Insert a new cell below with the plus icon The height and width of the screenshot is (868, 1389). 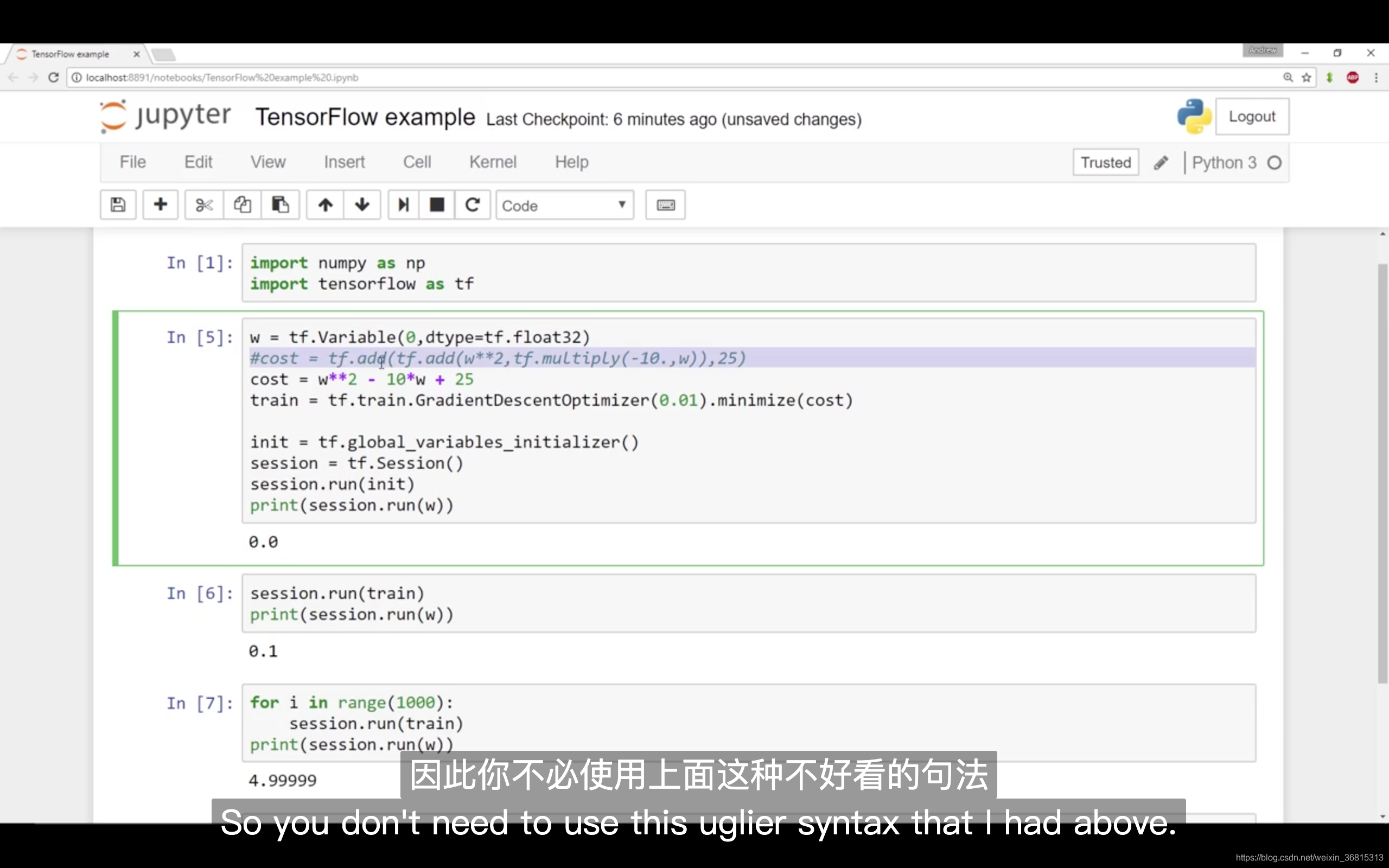point(161,205)
